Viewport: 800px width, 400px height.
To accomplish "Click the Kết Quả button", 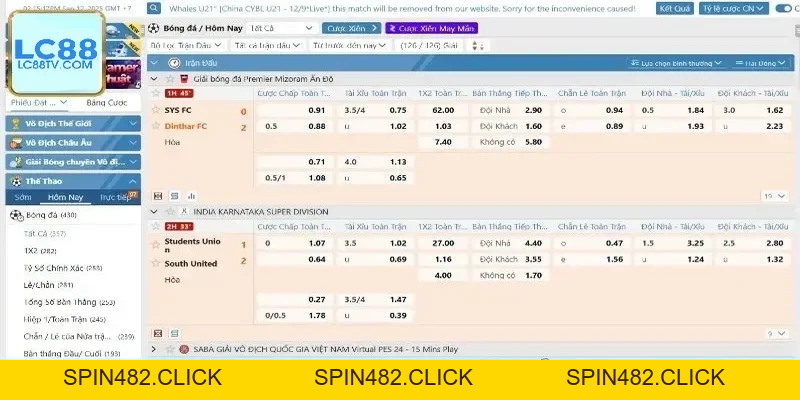I will (674, 8).
